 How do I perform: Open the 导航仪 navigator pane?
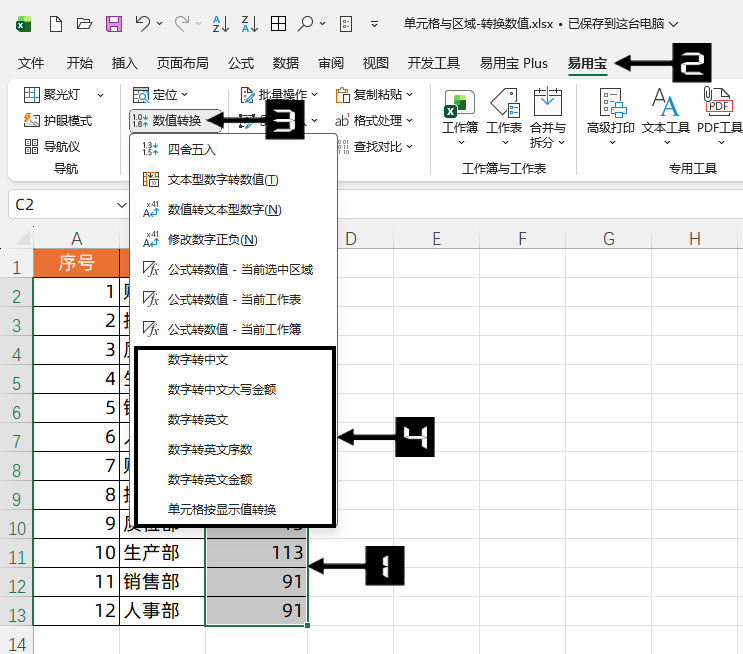pos(53,147)
